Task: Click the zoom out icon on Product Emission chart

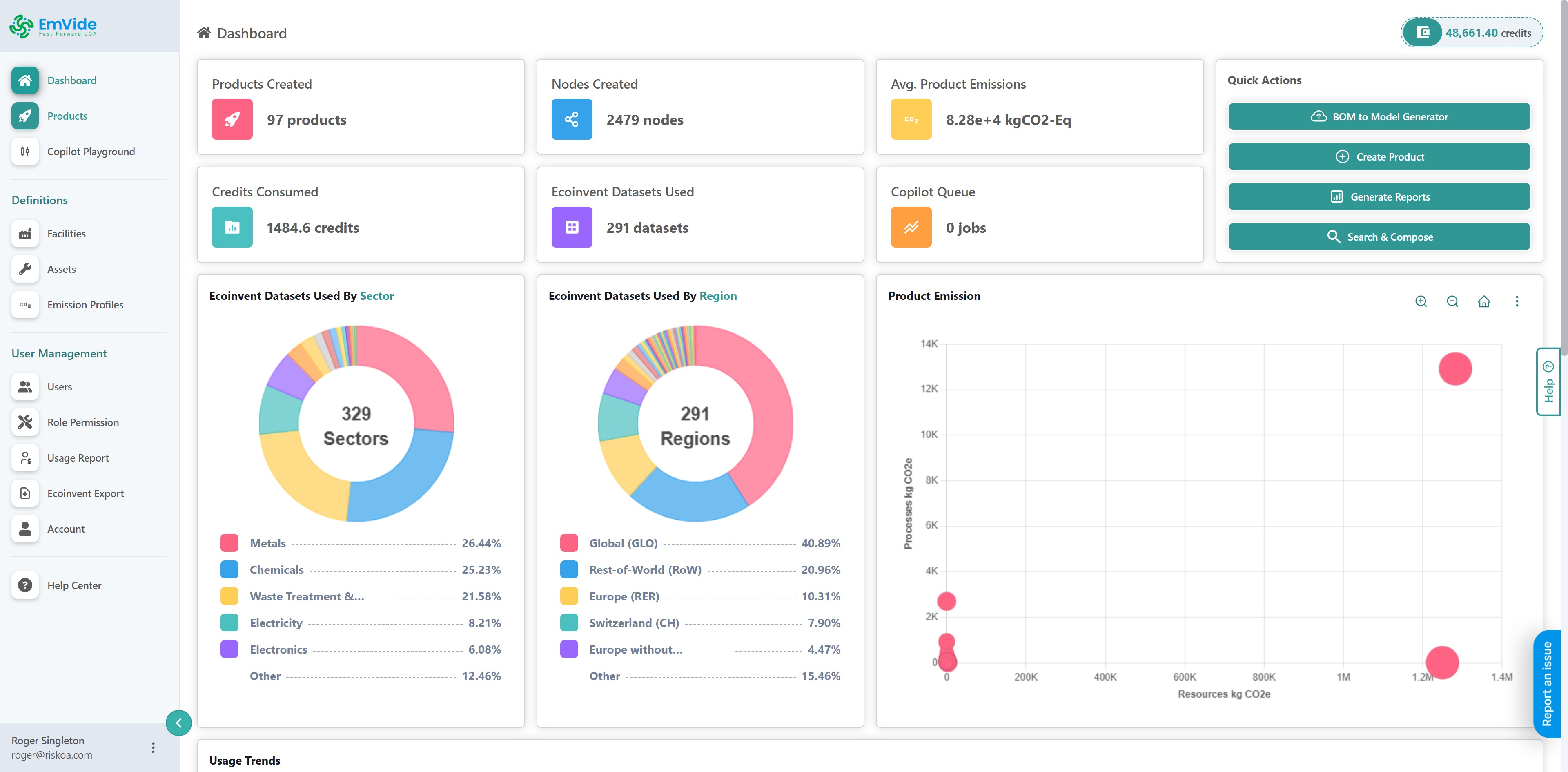Action: coord(1452,301)
